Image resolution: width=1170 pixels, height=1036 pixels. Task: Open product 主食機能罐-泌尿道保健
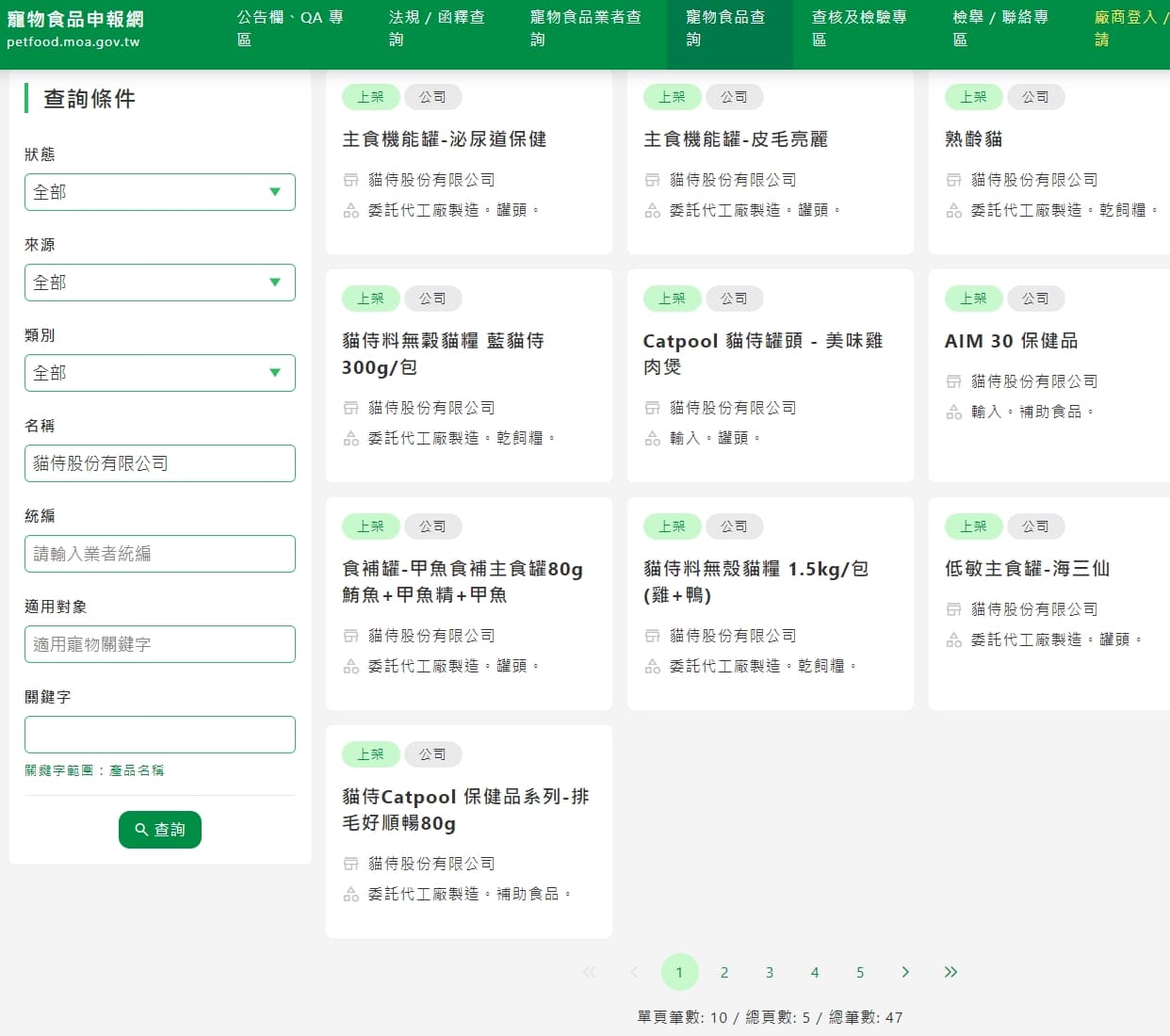coord(445,139)
